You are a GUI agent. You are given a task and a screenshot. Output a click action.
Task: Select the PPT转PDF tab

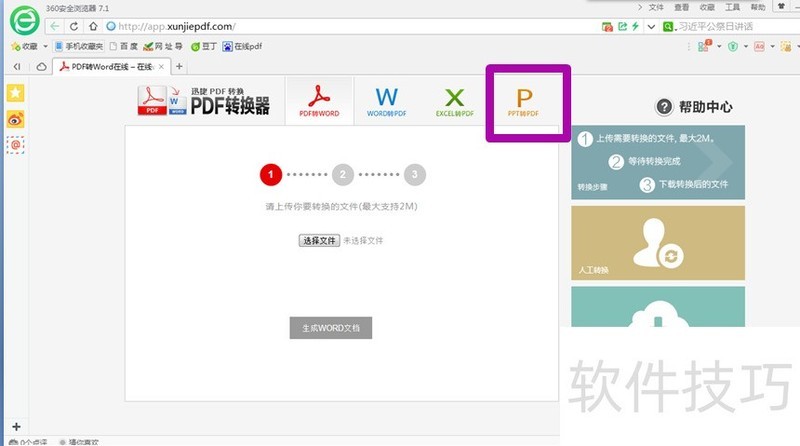point(523,102)
